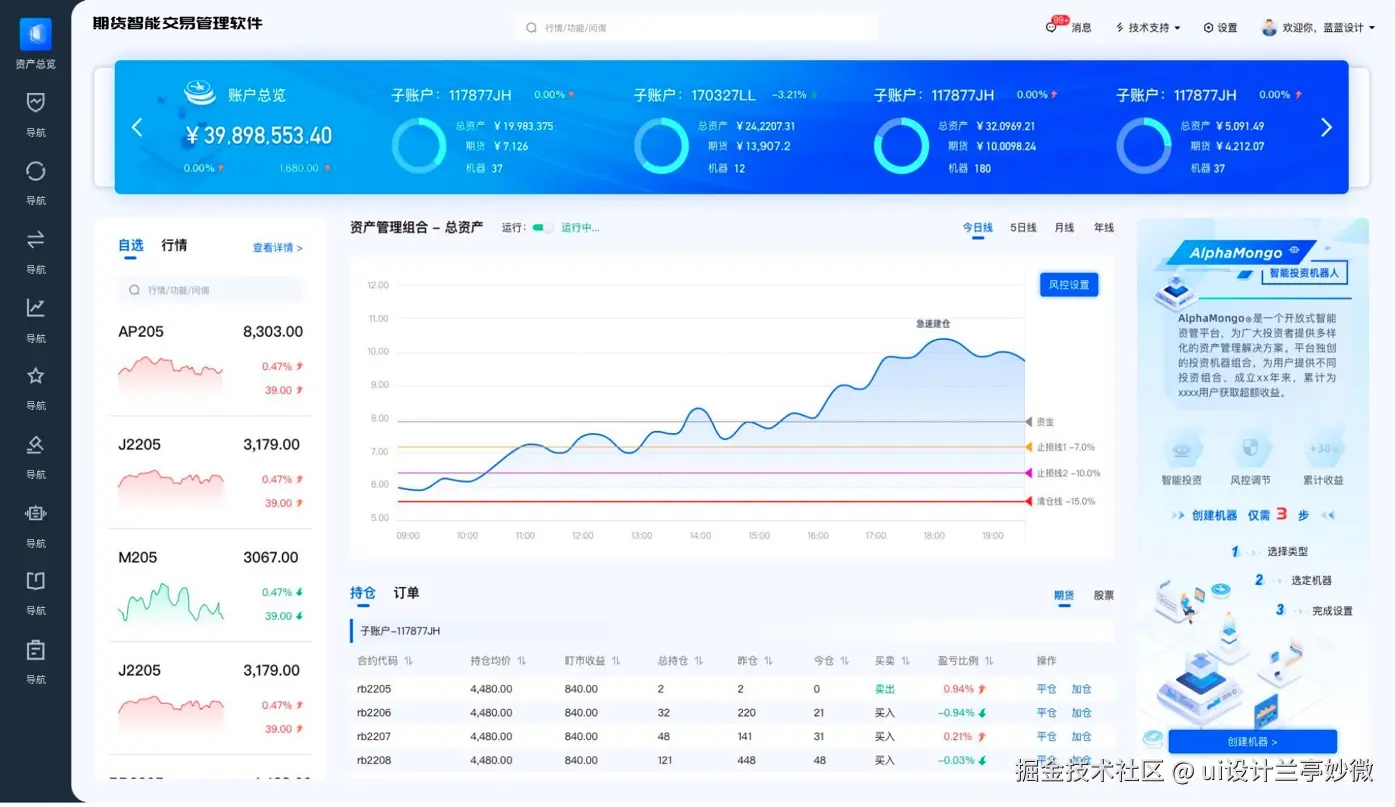Open the 资产总览 sidebar icon

point(36,34)
